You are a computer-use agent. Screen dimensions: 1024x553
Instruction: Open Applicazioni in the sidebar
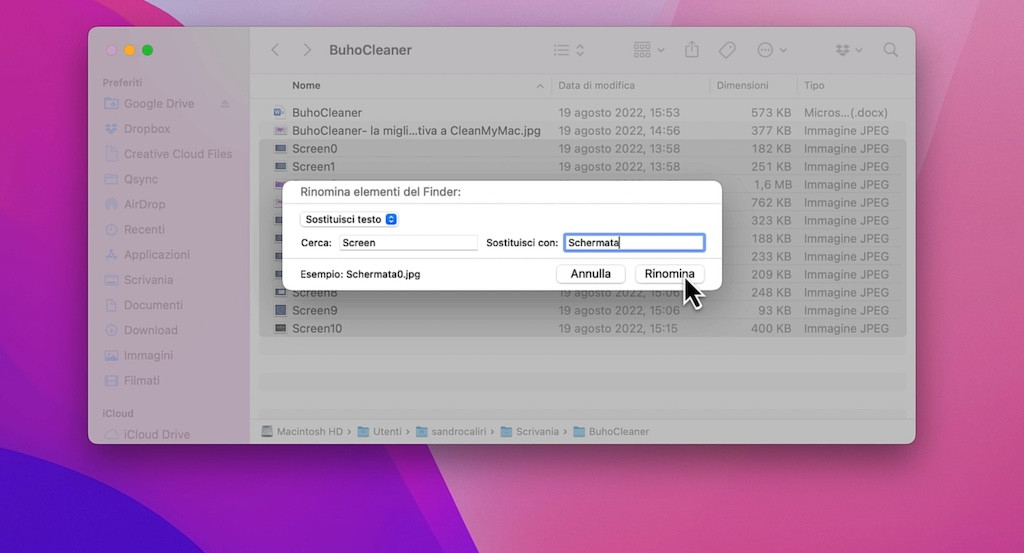click(x=157, y=255)
